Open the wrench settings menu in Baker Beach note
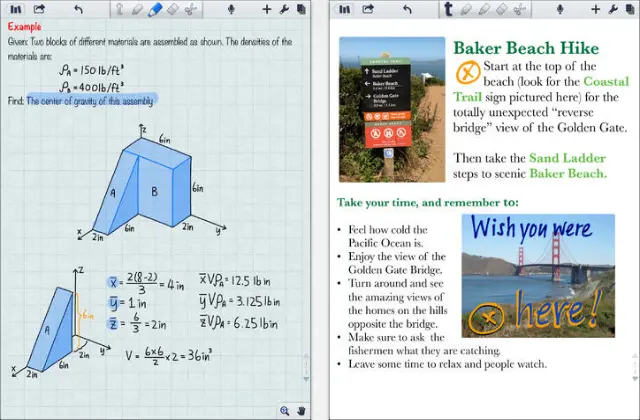Screen dimensions: 640x420 tap(614, 9)
